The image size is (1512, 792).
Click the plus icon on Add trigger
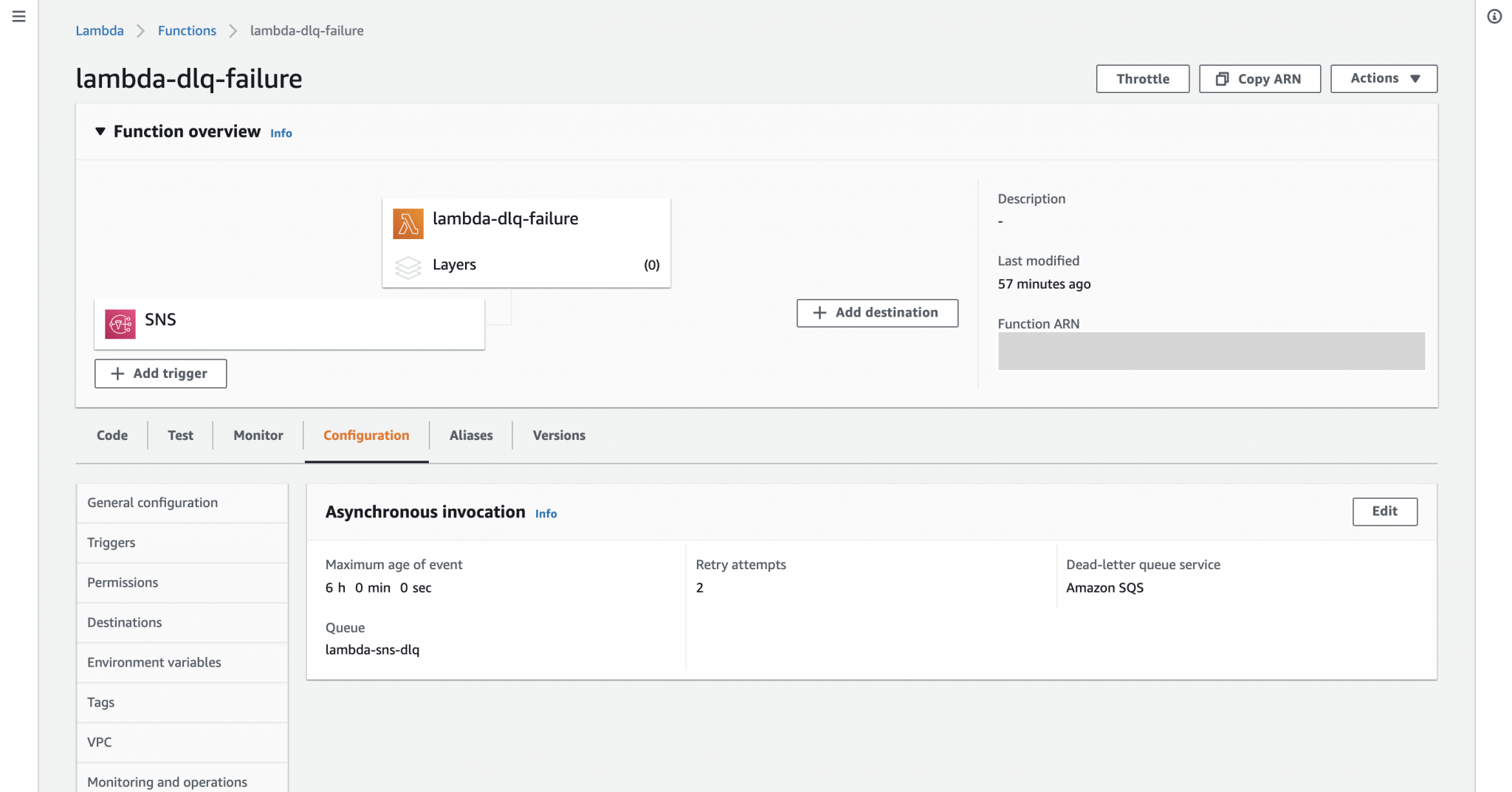coord(117,373)
